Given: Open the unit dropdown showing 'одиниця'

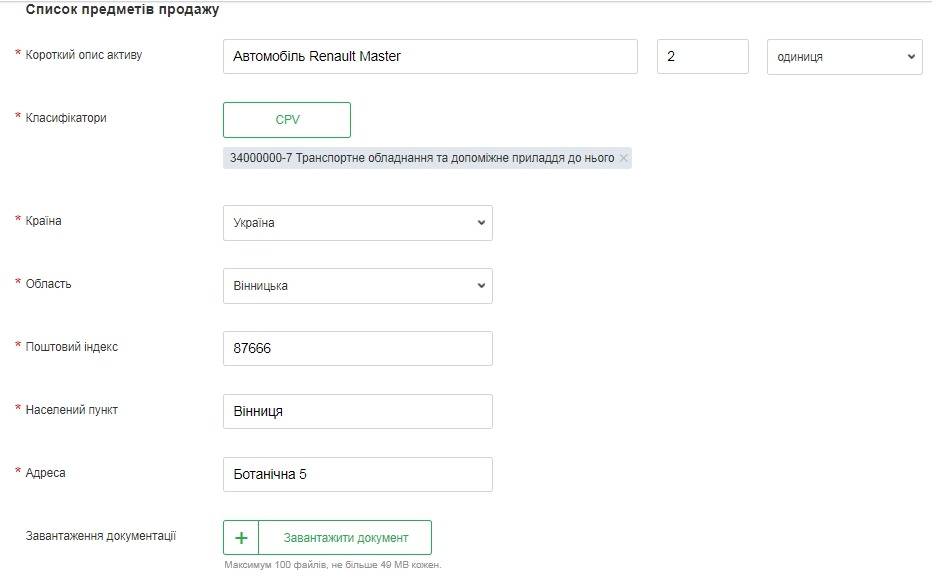Looking at the screenshot, I should click(x=844, y=57).
